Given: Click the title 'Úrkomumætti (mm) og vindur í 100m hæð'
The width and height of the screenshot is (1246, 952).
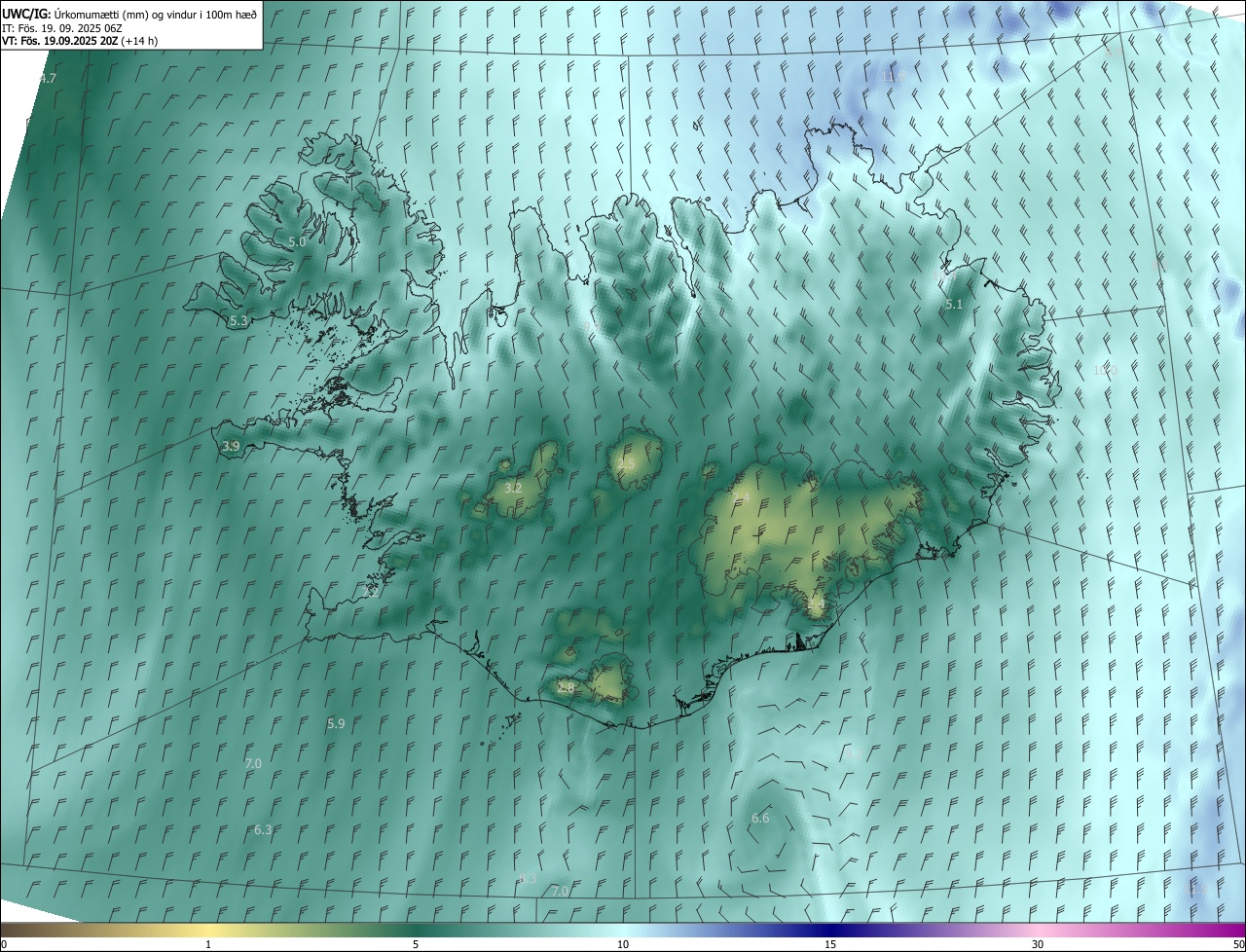Looking at the screenshot, I should (155, 14).
